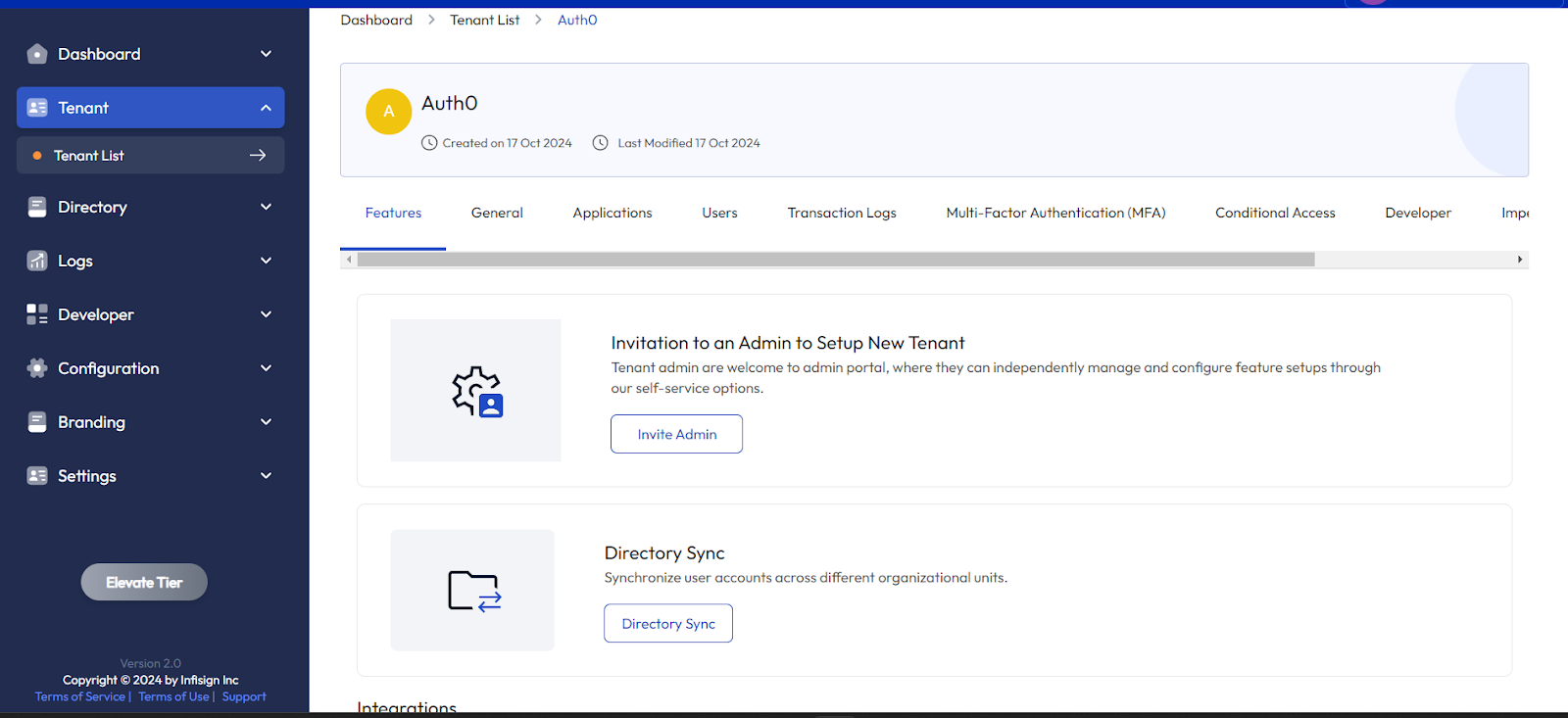Click the Version 2.0 text

pos(151,663)
